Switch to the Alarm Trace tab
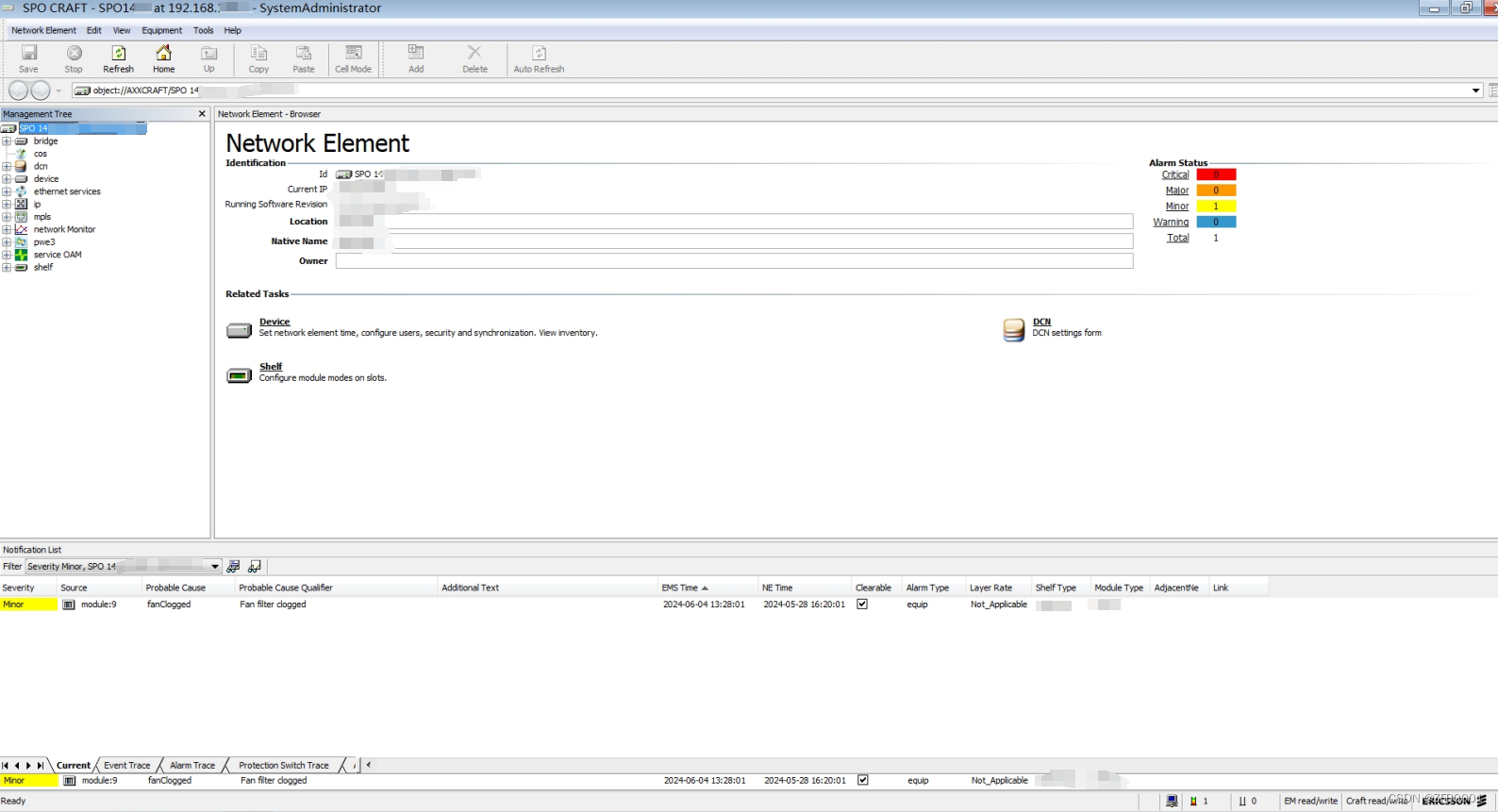This screenshot has width=1498, height=812. click(x=192, y=766)
